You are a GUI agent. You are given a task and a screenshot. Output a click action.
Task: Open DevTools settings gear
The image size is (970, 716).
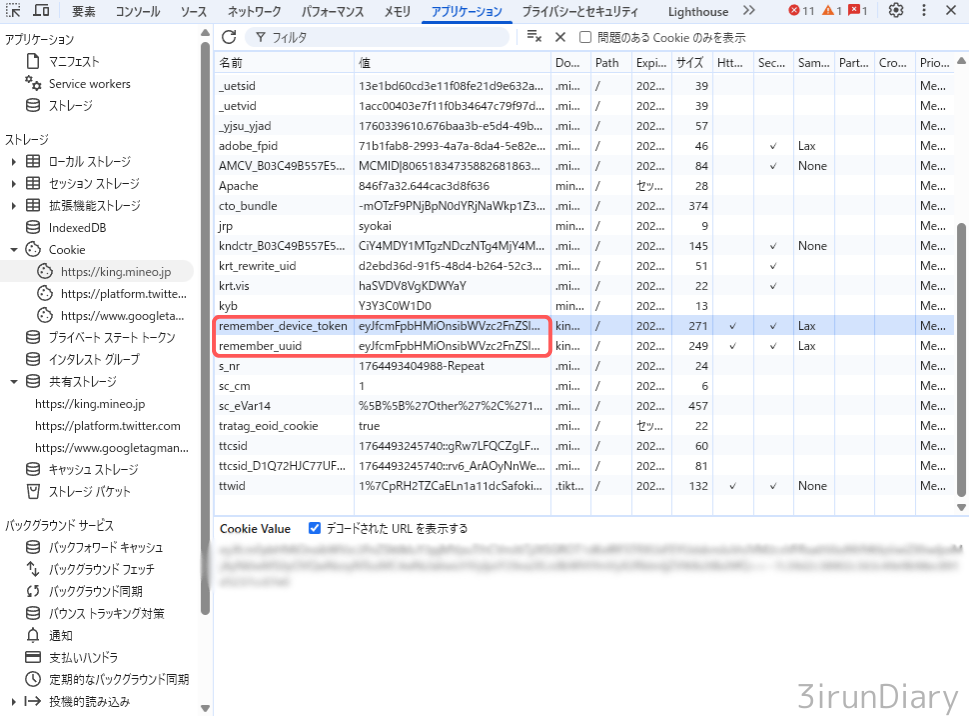[896, 11]
